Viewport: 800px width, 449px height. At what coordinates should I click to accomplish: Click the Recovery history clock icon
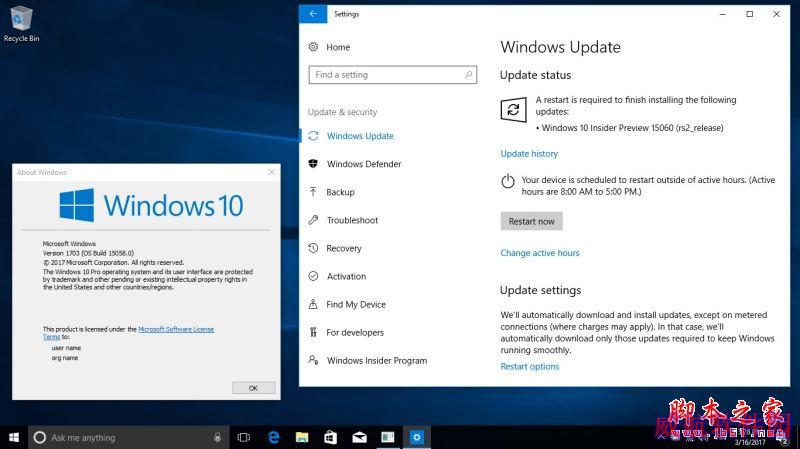[313, 248]
